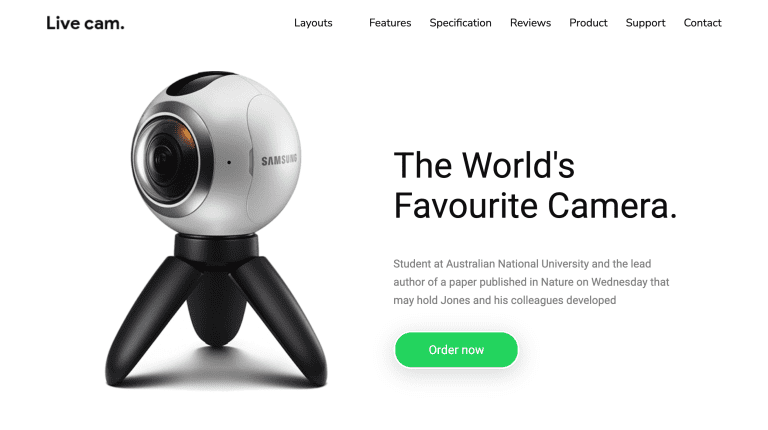The height and width of the screenshot is (430, 768).
Task: Click the small microphone dot on camera
Action: [x=229, y=162]
